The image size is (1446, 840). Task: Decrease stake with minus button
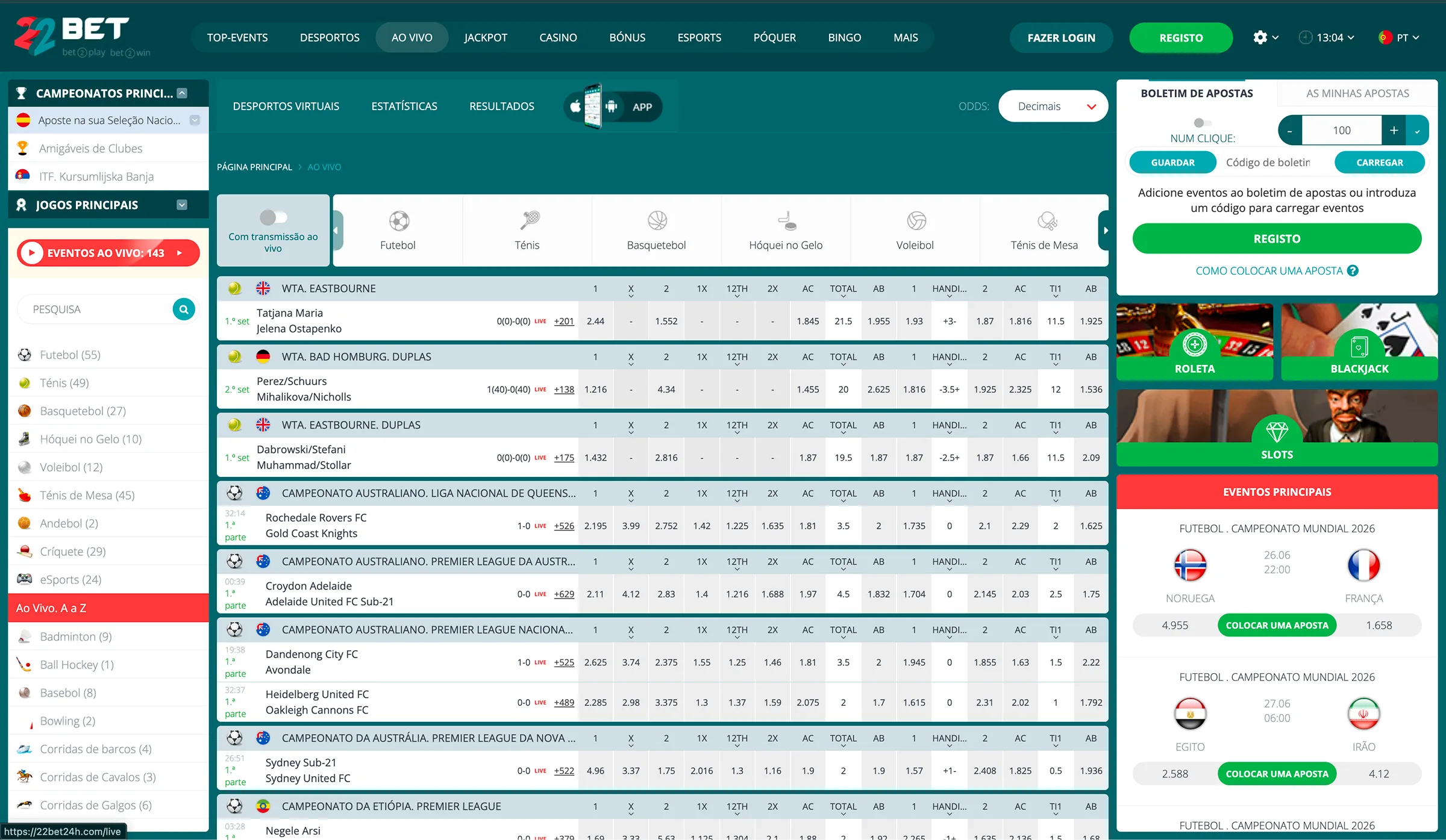pyautogui.click(x=1290, y=131)
